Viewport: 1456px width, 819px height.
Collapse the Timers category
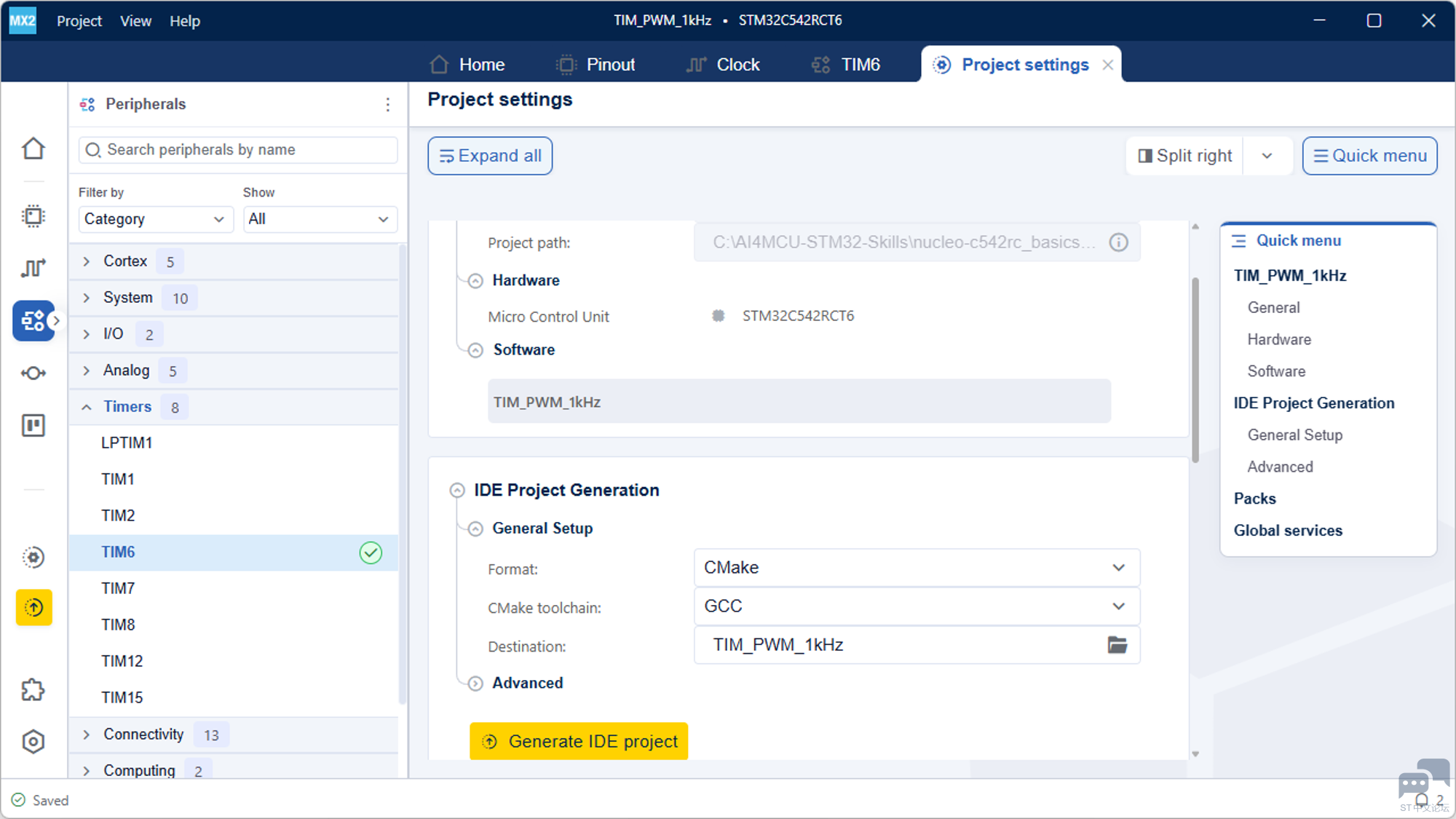tap(87, 407)
